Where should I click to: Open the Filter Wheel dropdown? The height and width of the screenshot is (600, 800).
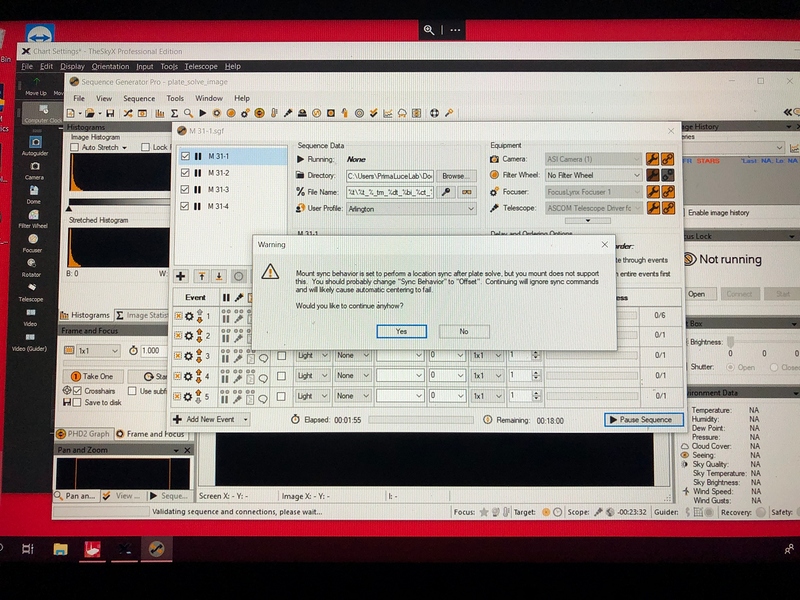point(593,175)
